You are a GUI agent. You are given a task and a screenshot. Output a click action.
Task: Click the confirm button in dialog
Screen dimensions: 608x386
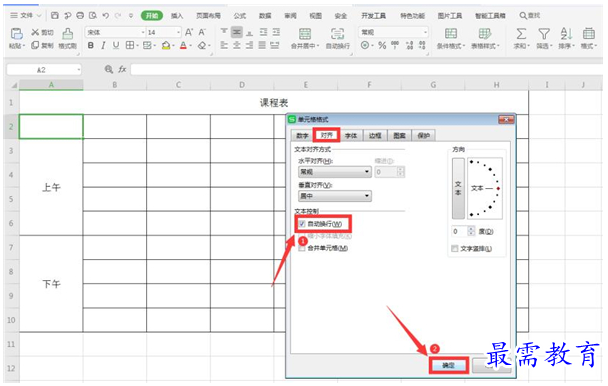tap(449, 365)
